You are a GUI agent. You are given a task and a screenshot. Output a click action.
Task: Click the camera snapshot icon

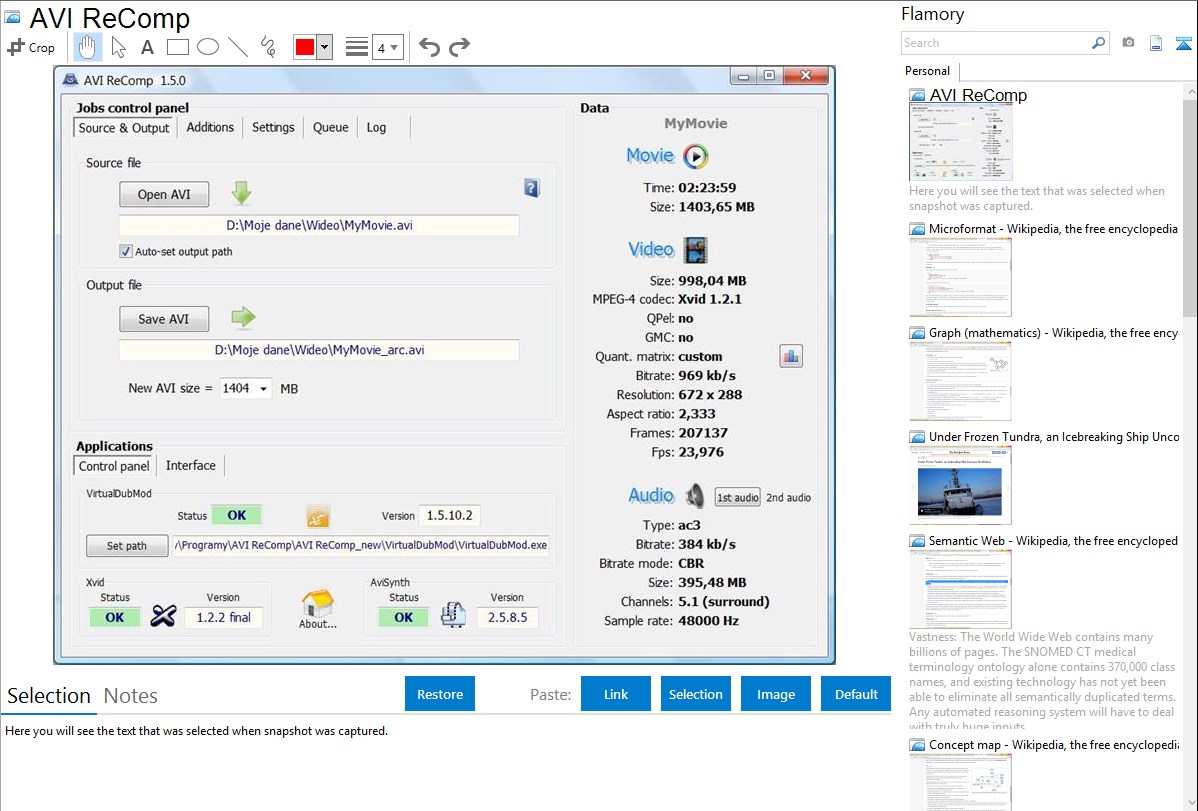pyautogui.click(x=1128, y=43)
